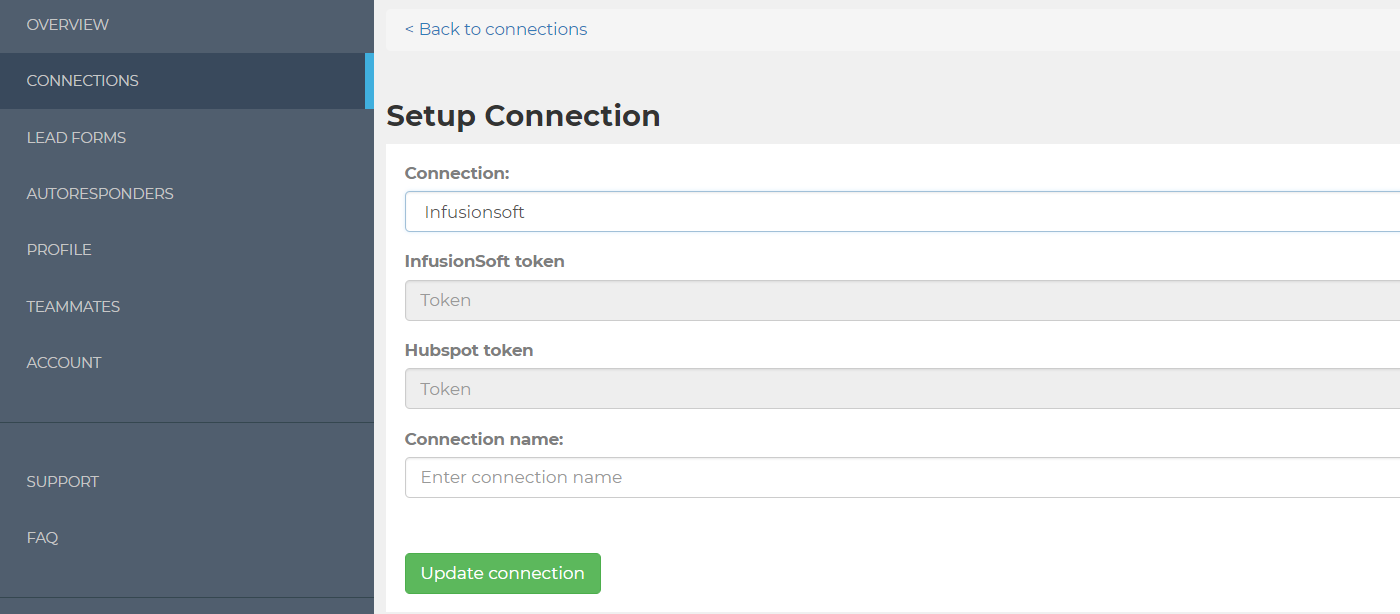Navigate to Profile in sidebar

59,250
